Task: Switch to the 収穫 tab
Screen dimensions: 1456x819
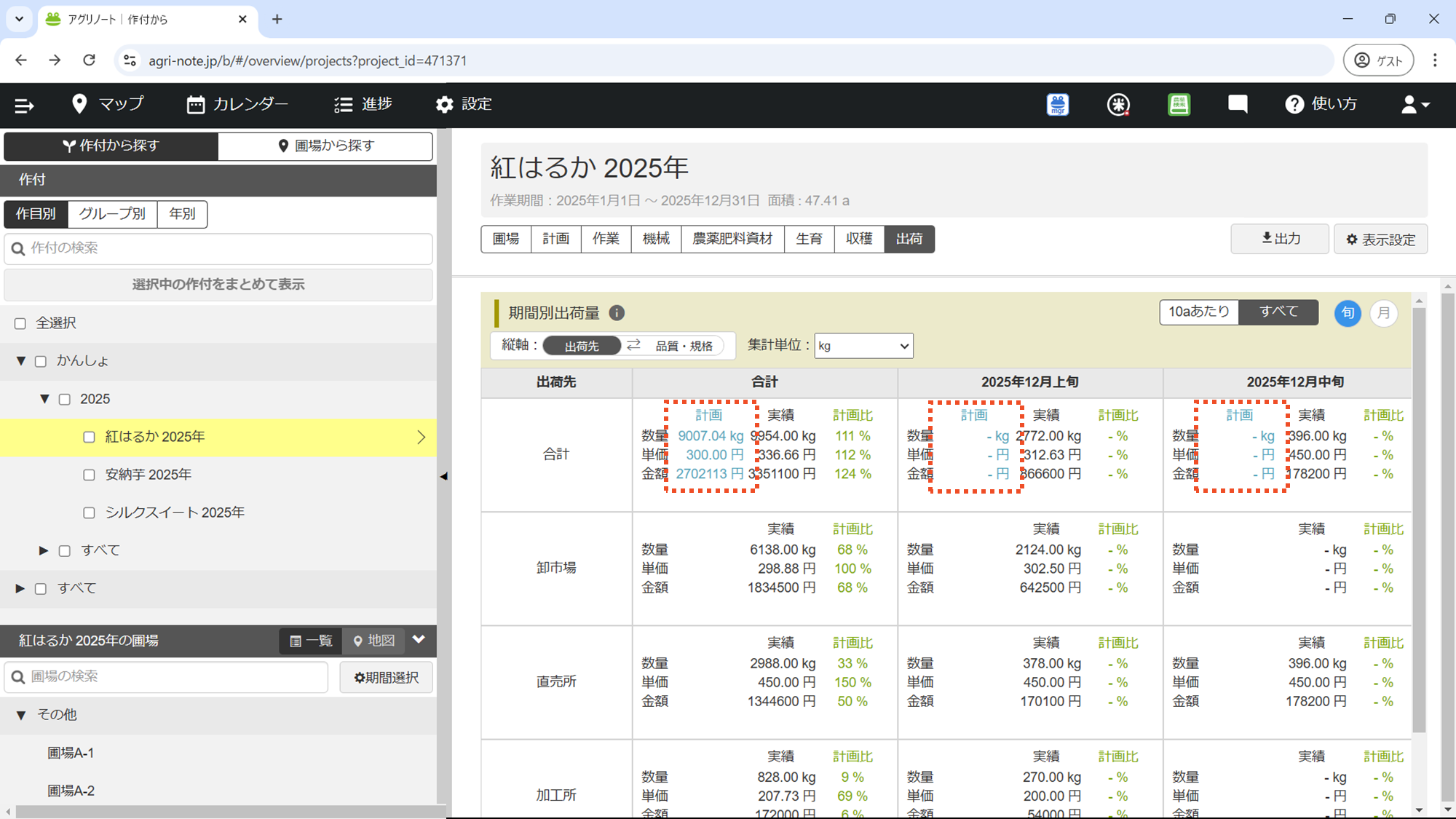Action: 859,239
